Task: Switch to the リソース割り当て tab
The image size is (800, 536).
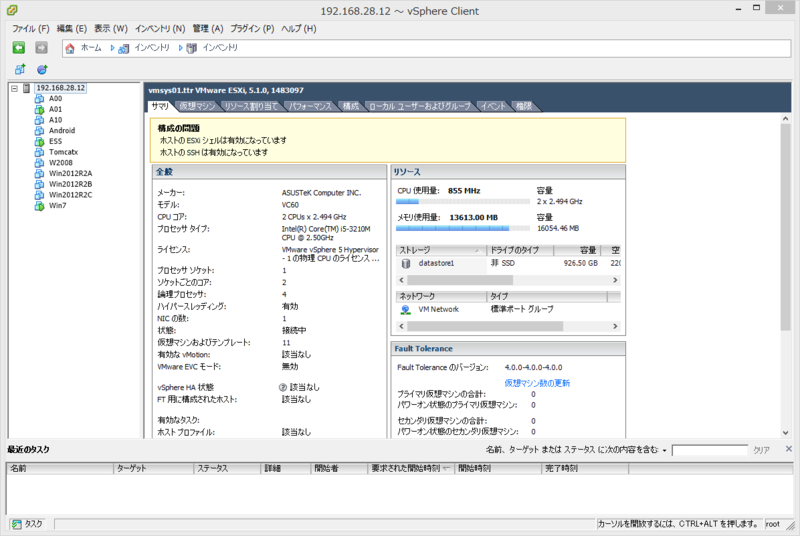Action: coord(251,106)
